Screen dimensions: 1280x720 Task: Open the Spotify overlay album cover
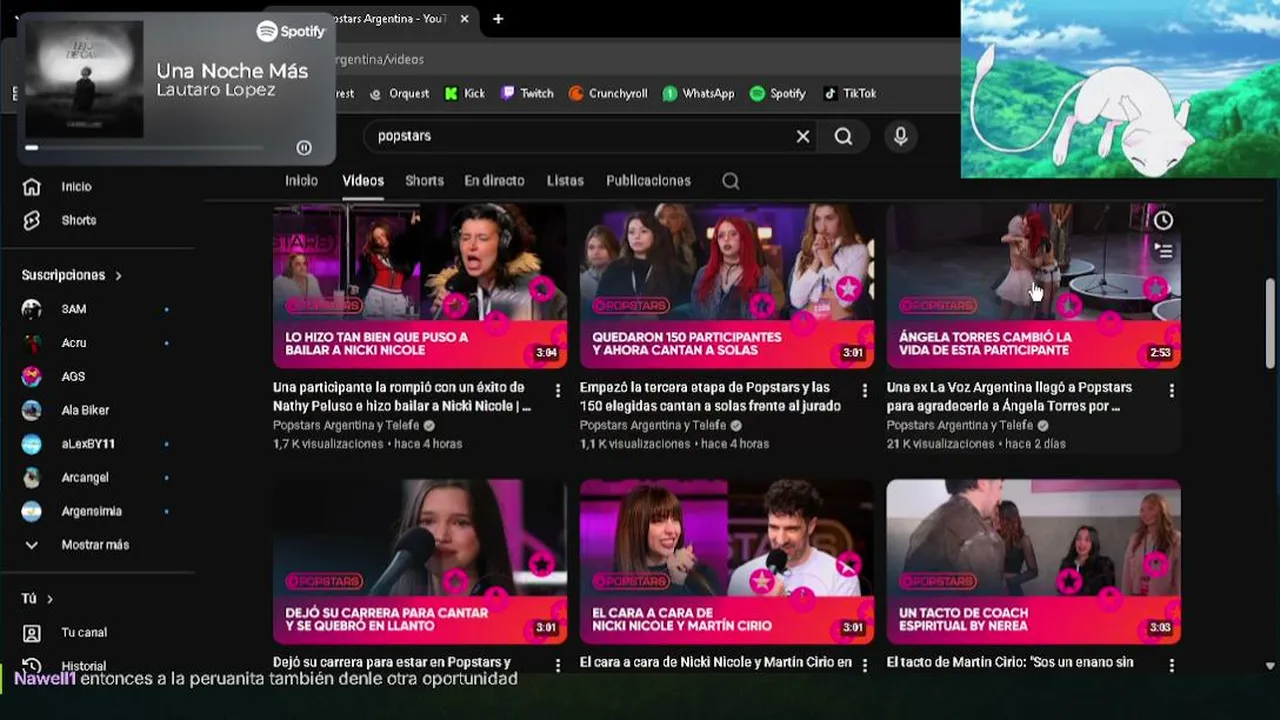point(84,79)
